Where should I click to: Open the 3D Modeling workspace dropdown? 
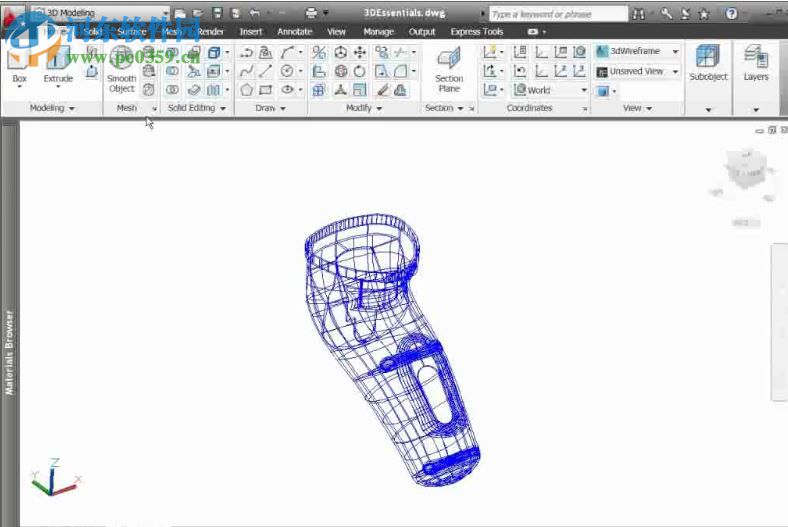point(101,13)
